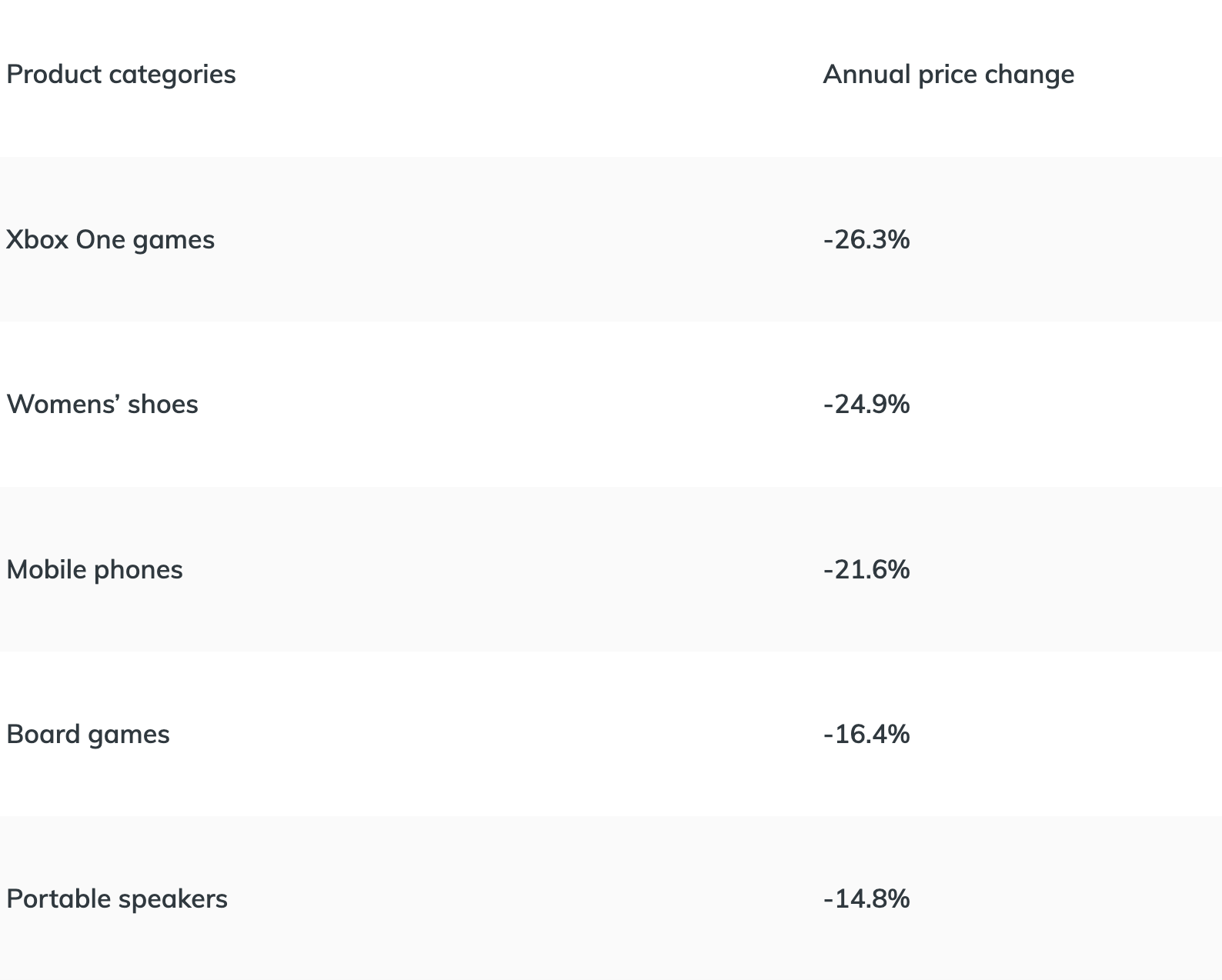This screenshot has height=980, width=1222.
Task: Click the Board games category cell
Action: pyautogui.click(x=88, y=735)
